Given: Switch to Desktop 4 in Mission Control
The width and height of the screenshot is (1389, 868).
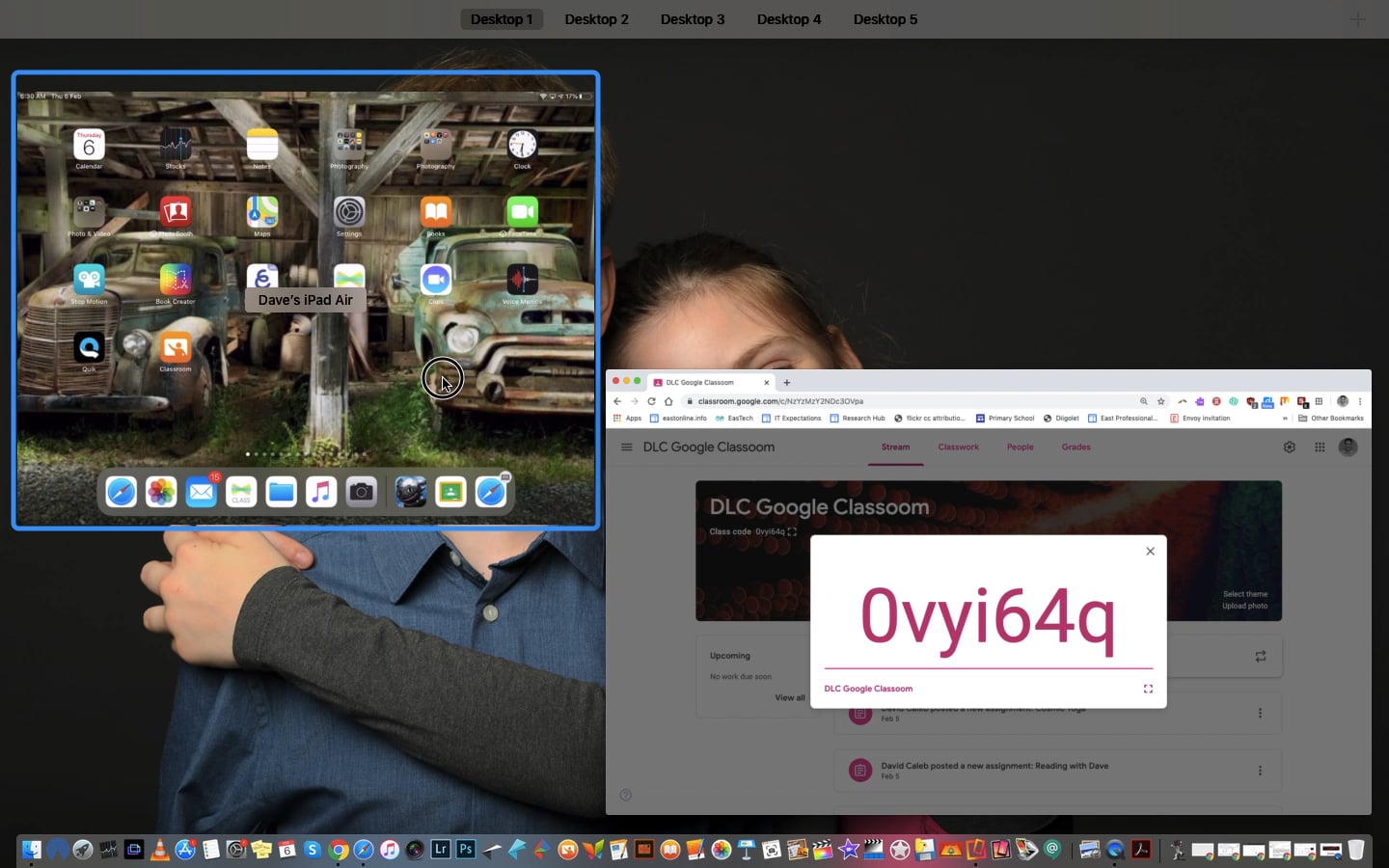Looking at the screenshot, I should tap(788, 19).
